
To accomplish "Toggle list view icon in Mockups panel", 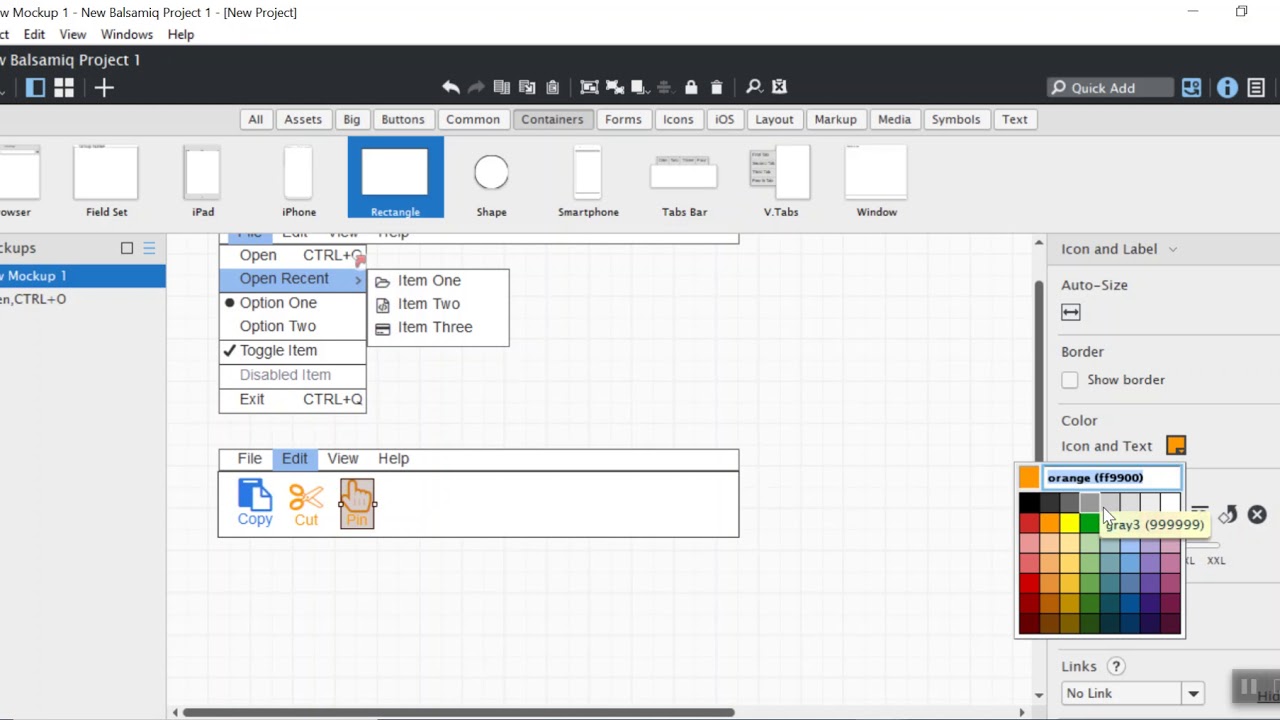I will pos(149,248).
